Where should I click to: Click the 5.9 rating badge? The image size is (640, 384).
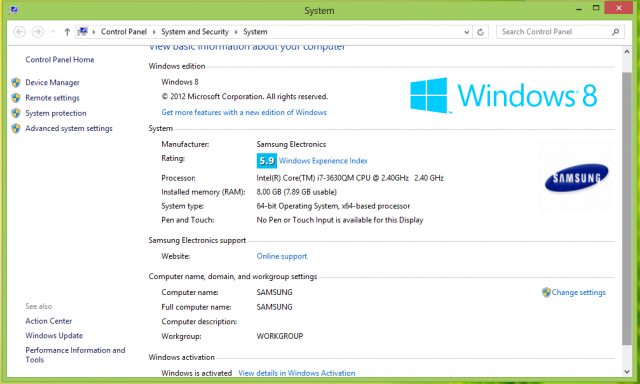[x=267, y=161]
